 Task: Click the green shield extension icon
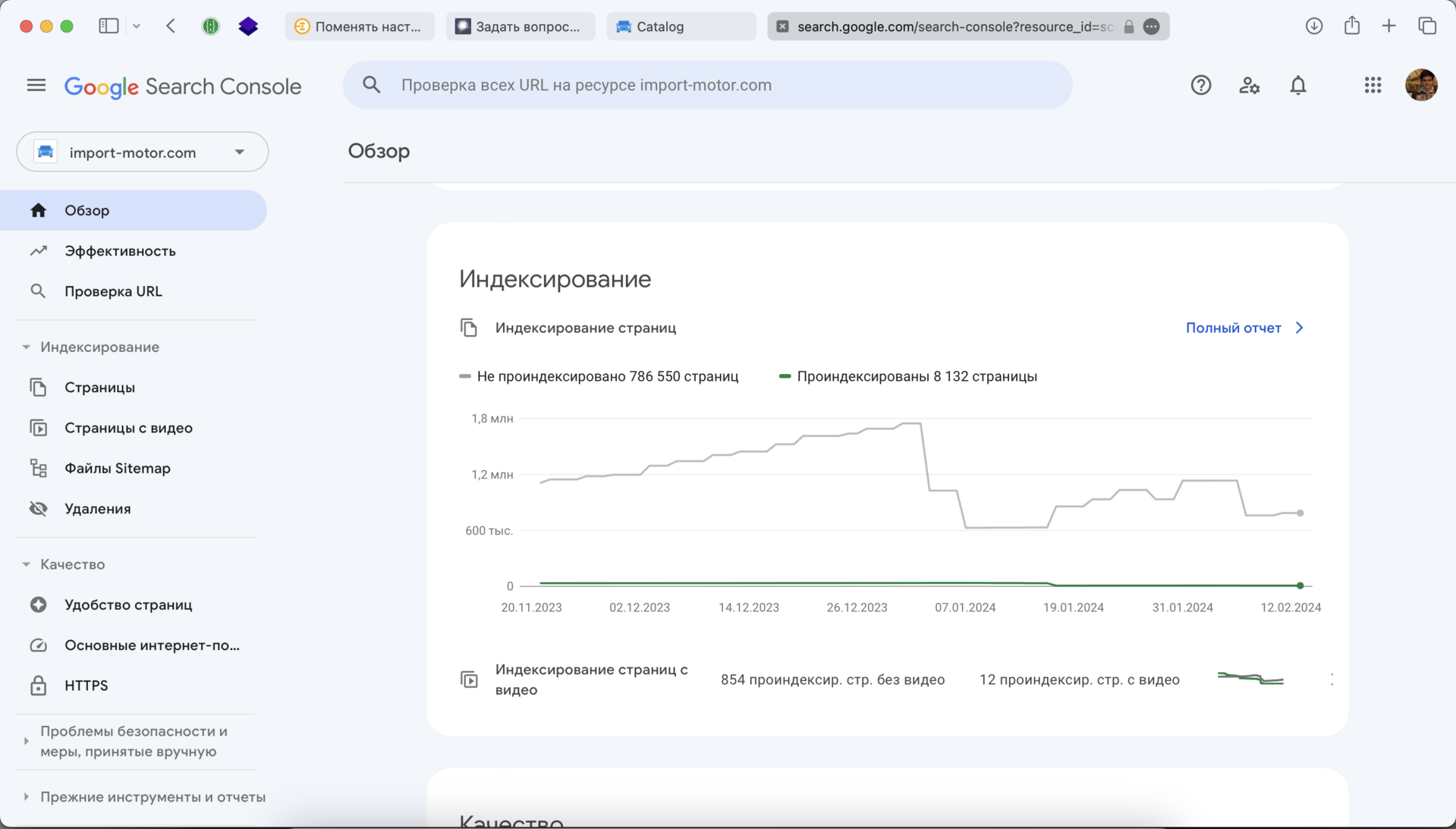(210, 26)
